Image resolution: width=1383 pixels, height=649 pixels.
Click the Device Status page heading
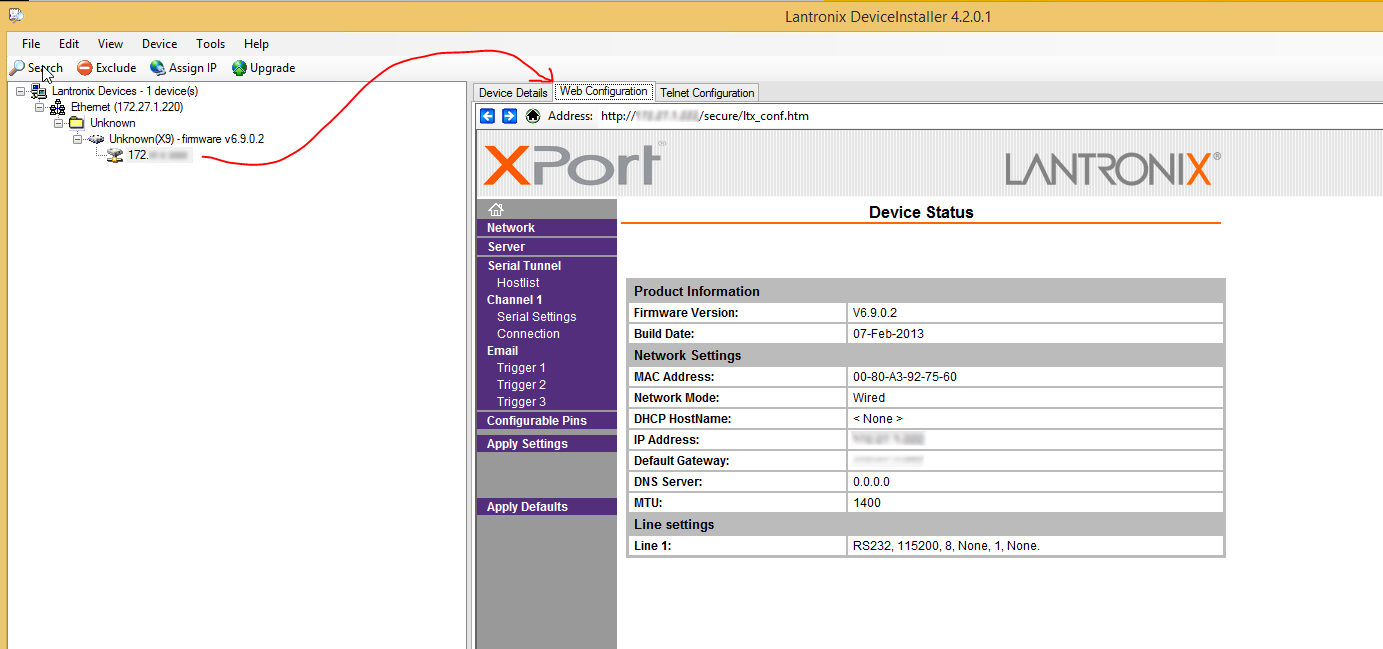click(x=921, y=212)
